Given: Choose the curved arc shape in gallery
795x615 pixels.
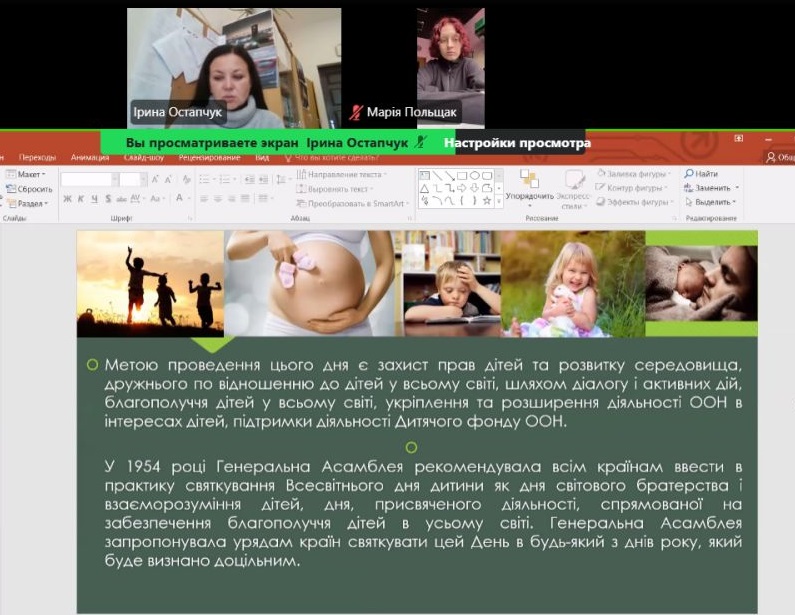Looking at the screenshot, I should coord(438,201).
